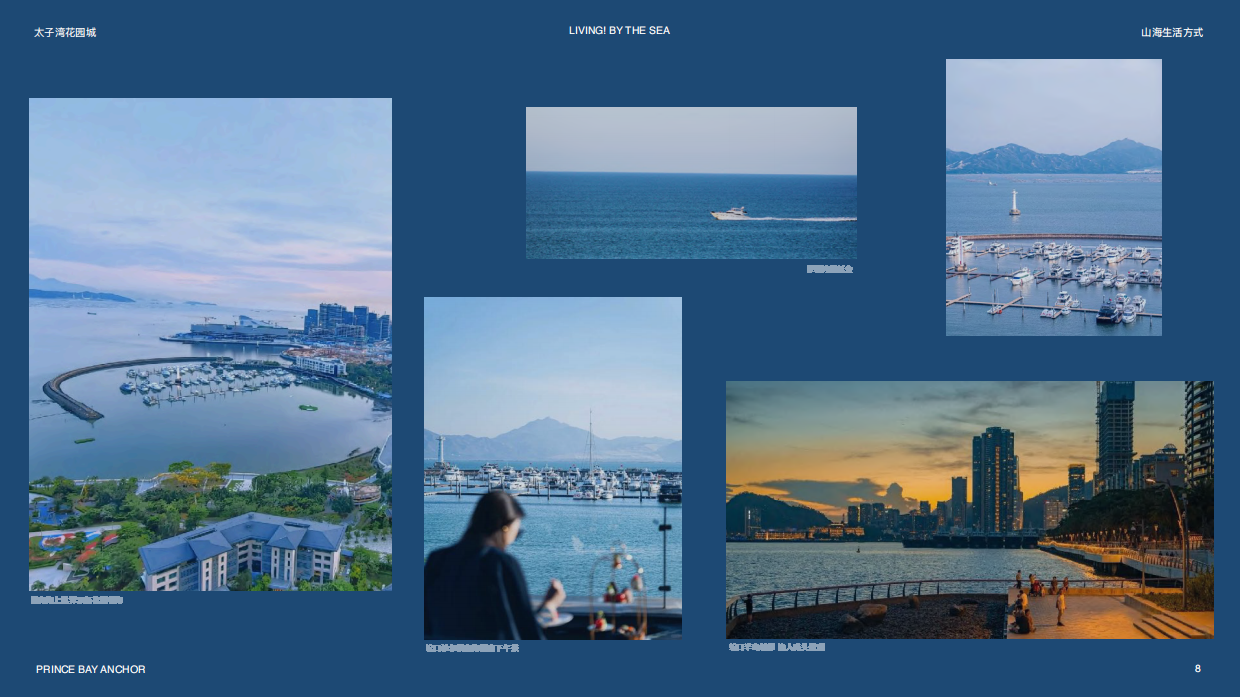Screen dimensions: 1240x697
Task: Click the caption under the aerial photo
Action: point(77,600)
